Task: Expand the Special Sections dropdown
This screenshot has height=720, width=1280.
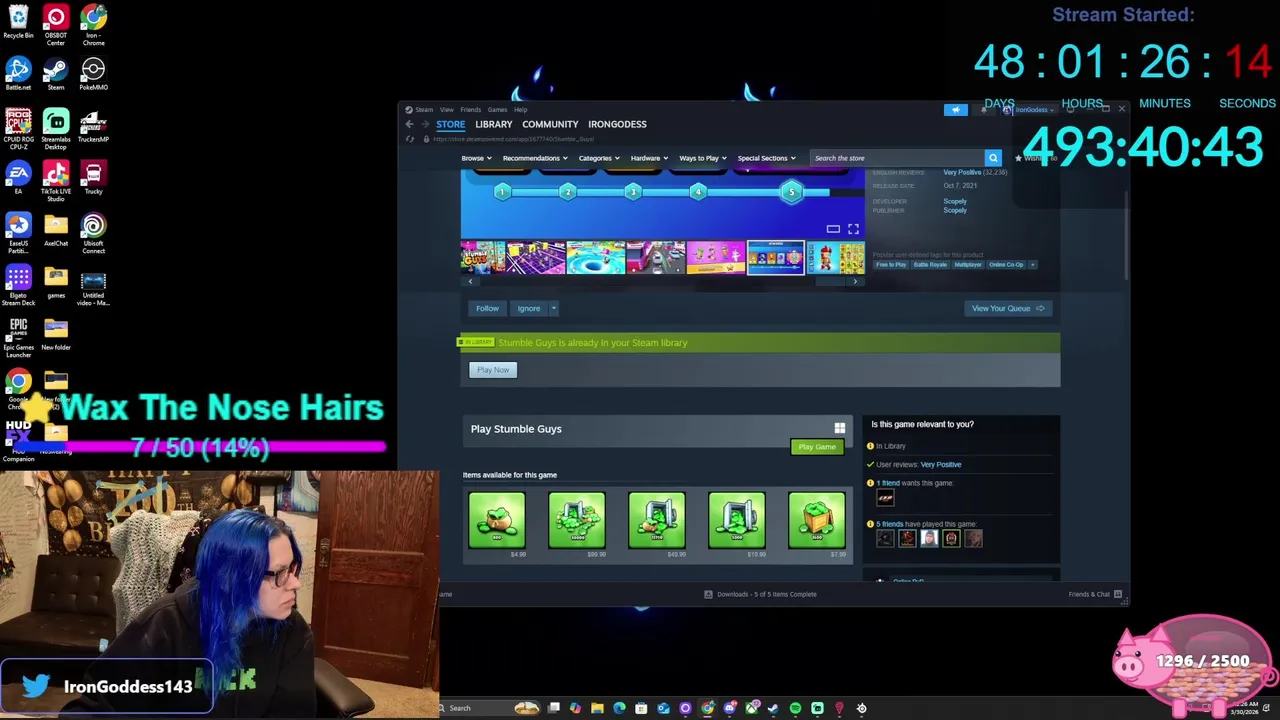Action: click(x=766, y=158)
